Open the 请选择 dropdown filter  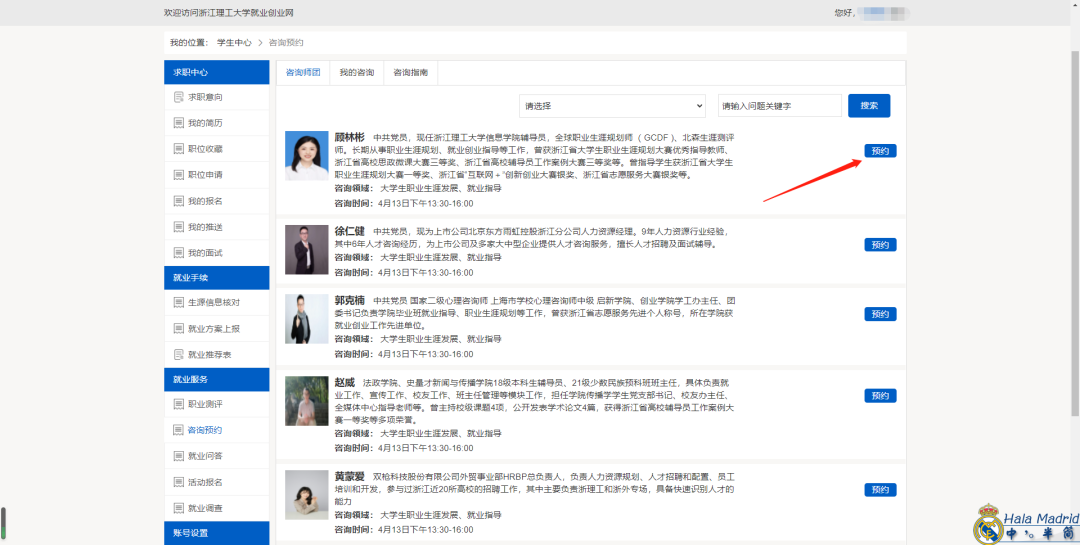coord(613,106)
